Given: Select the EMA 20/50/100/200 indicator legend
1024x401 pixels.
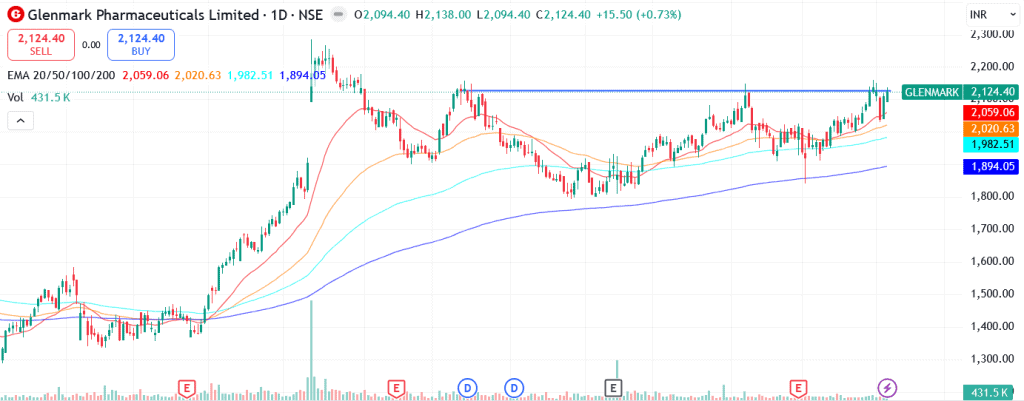Looking at the screenshot, I should 59,75.
